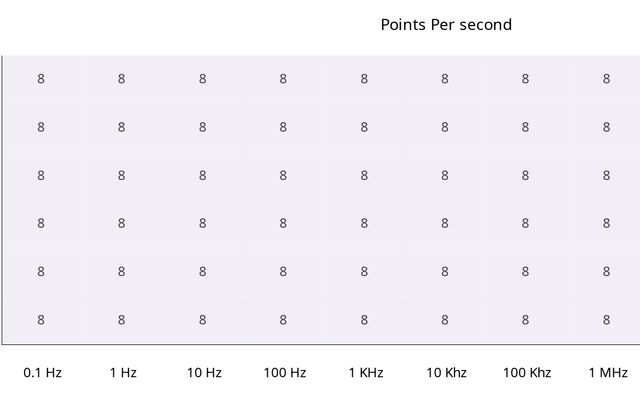Select the 100 Hz column label
640x400 pixels.
tap(284, 373)
